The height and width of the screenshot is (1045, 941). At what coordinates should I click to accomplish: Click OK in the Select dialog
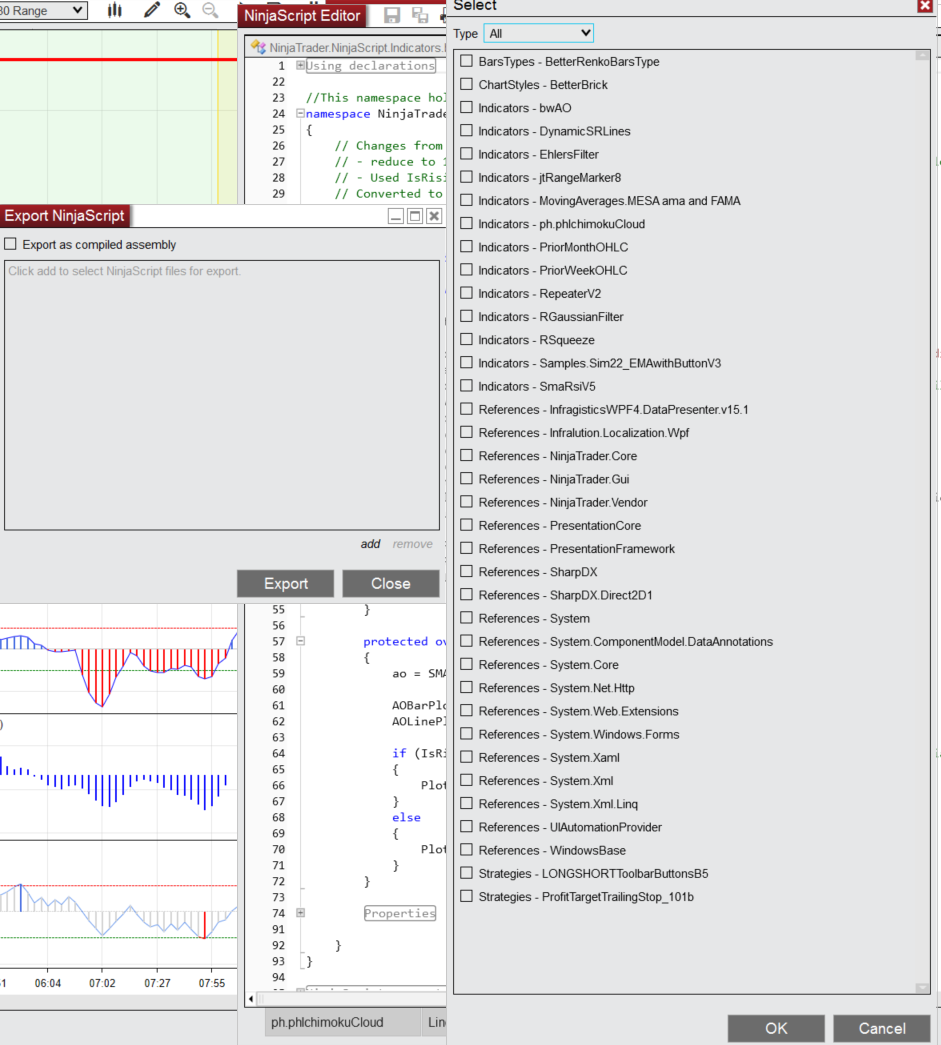coord(776,1028)
